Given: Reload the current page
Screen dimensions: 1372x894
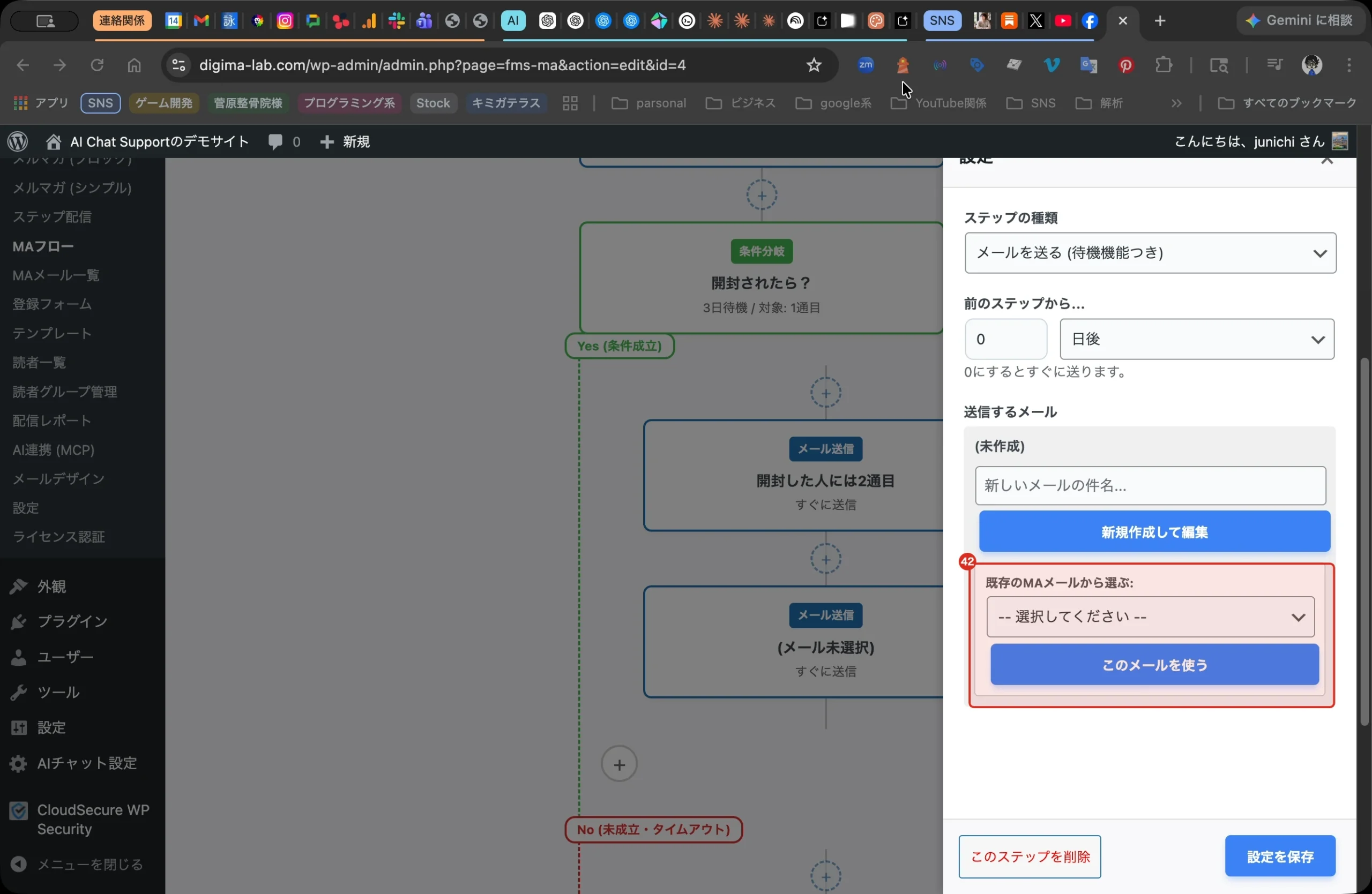Looking at the screenshot, I should pos(97,65).
